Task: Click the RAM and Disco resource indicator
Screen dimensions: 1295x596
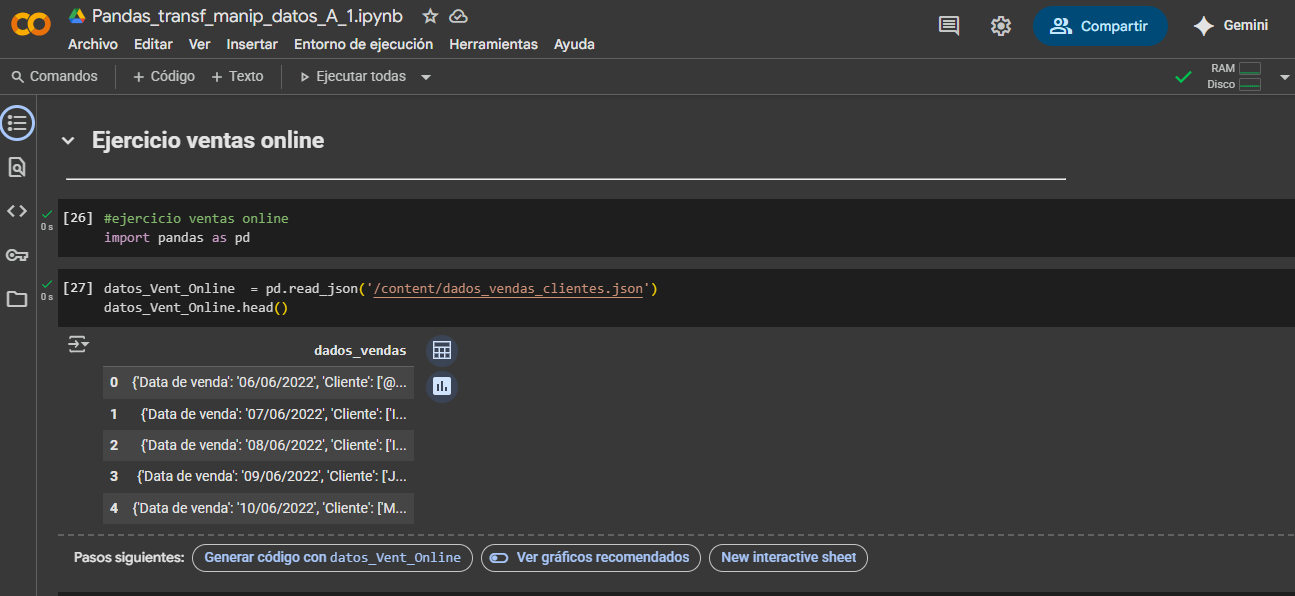Action: [x=1235, y=76]
